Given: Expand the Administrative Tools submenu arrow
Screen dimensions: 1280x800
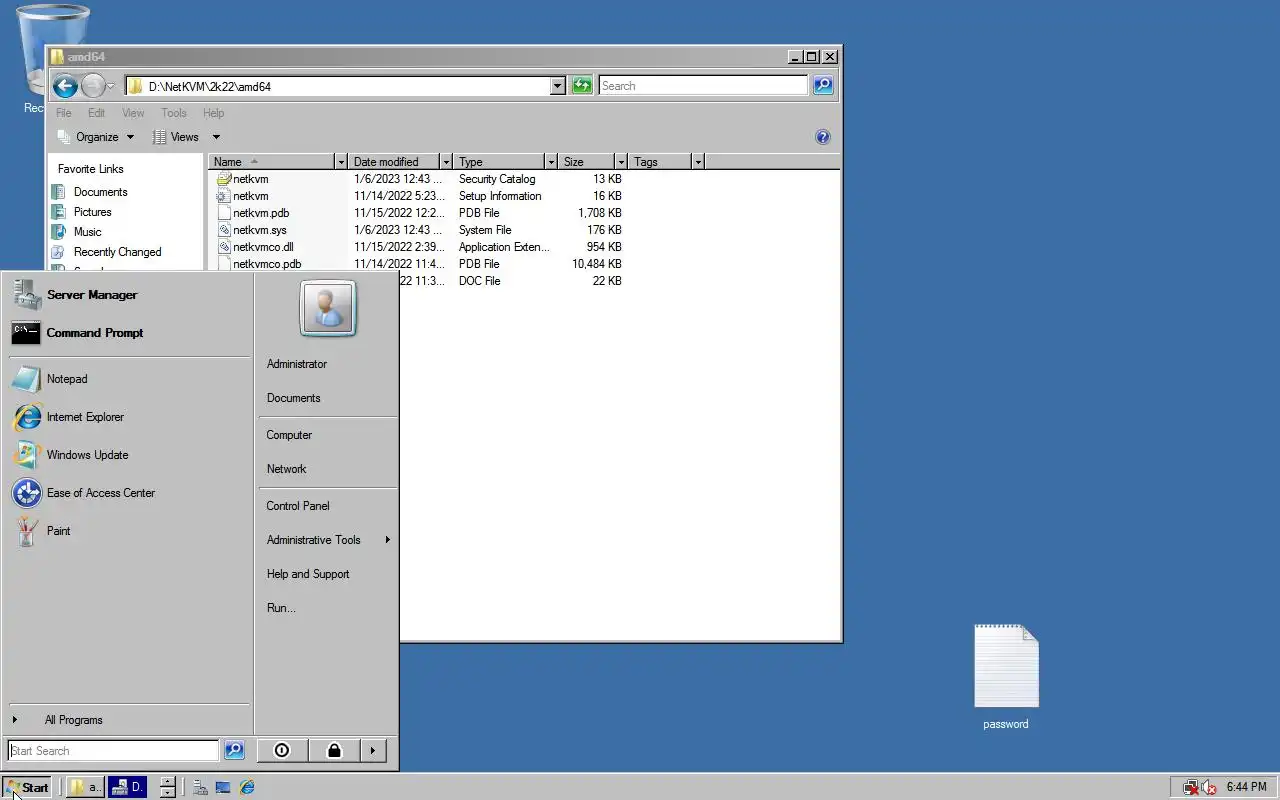Looking at the screenshot, I should 387,540.
